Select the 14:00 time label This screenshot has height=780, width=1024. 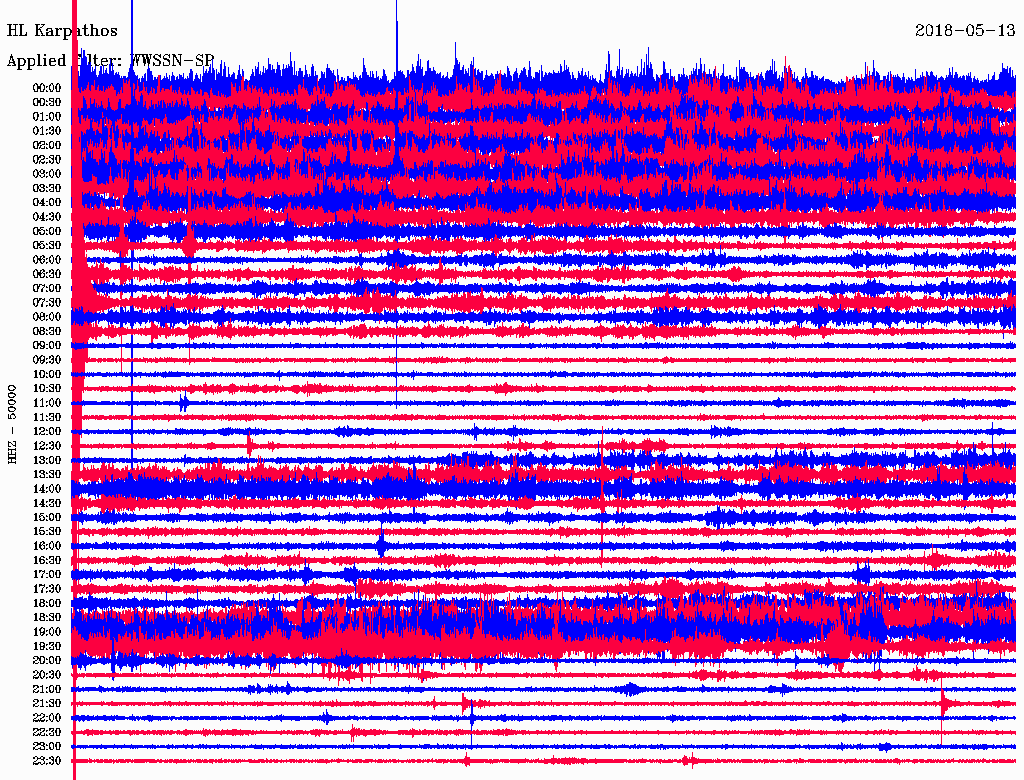tap(46, 489)
